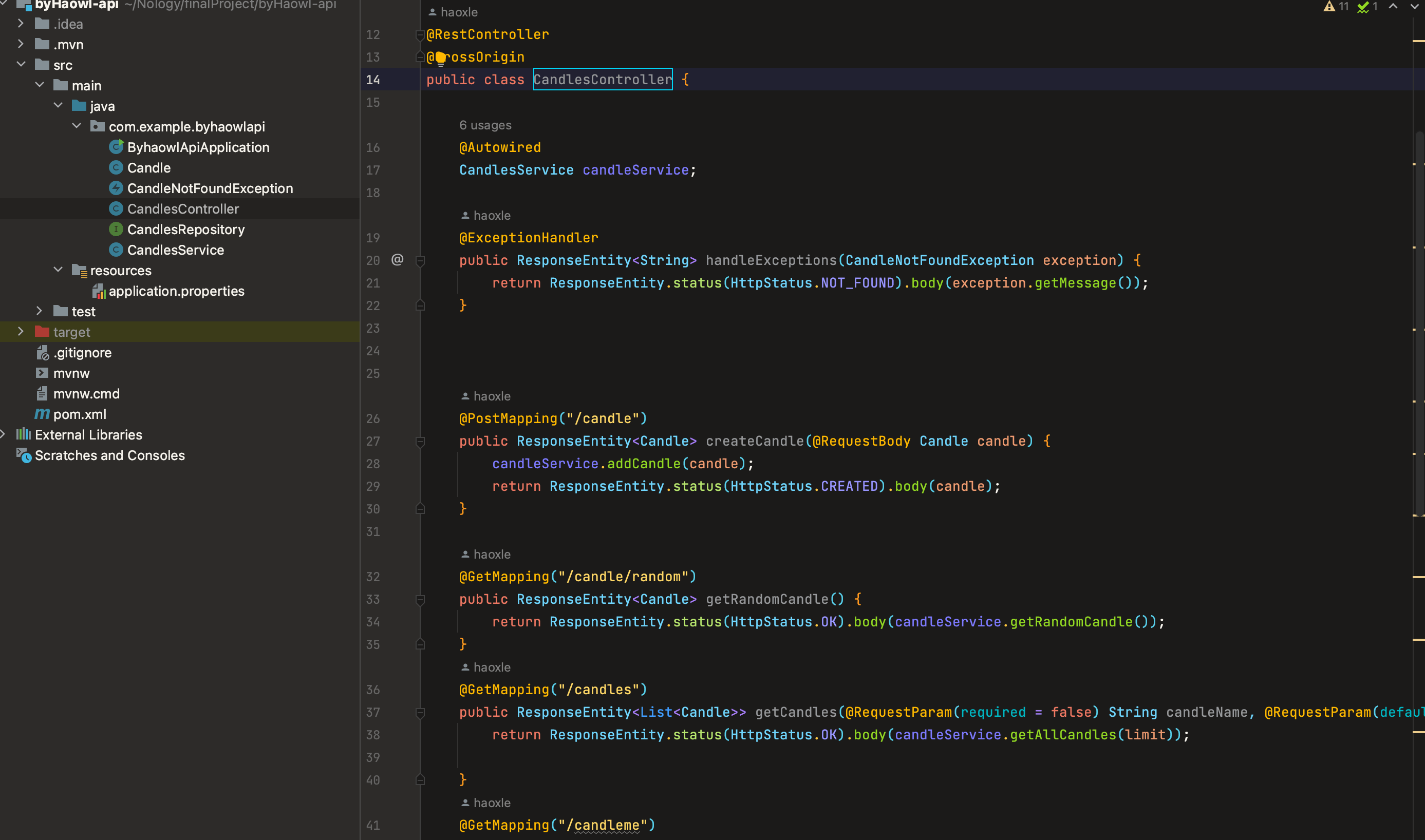The height and width of the screenshot is (840, 1425).
Task: Go to previous highlighted error arrow
Action: [x=1393, y=6]
